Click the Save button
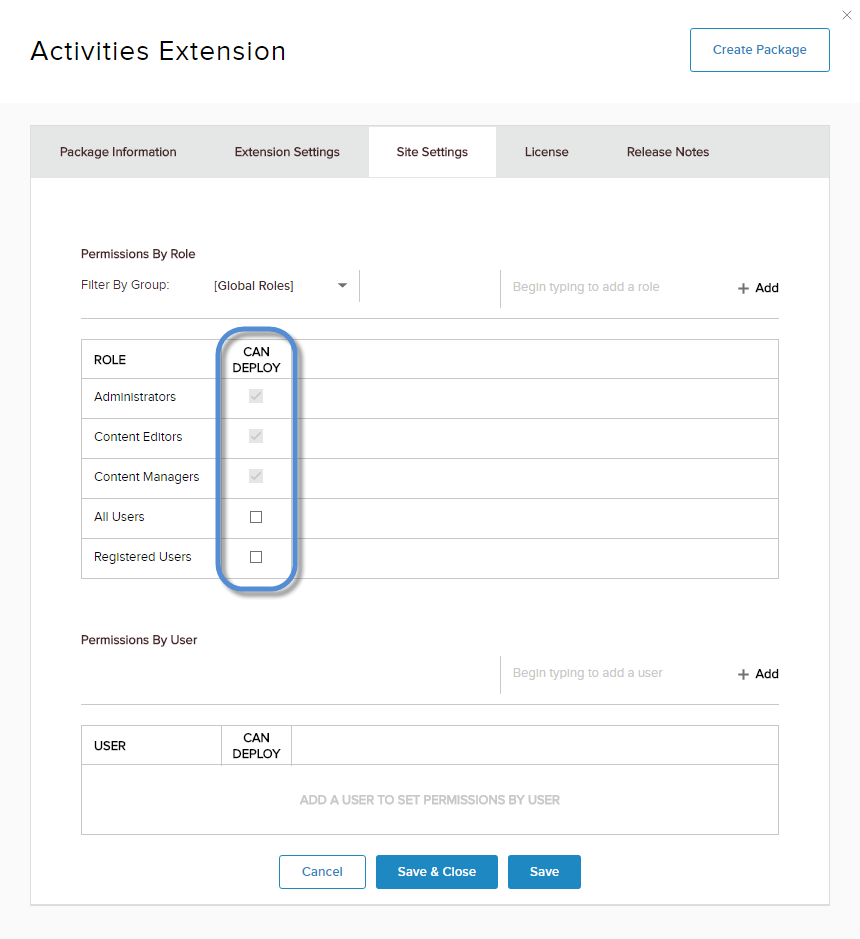860x939 pixels. pos(544,872)
